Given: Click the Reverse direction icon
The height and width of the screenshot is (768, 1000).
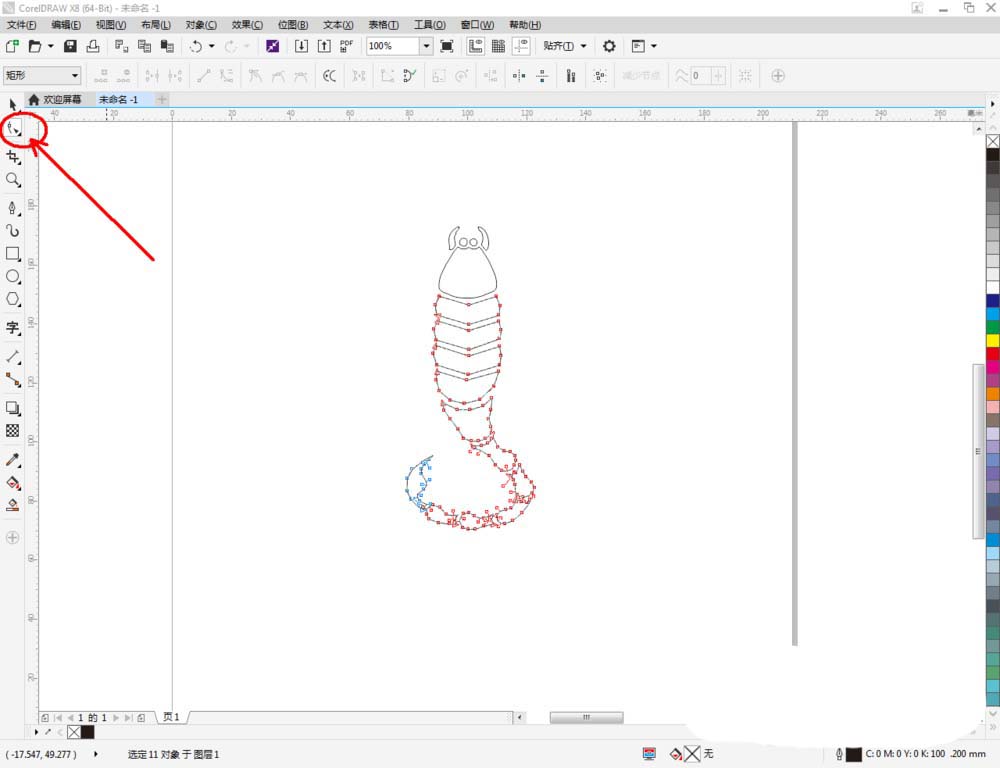Looking at the screenshot, I should (x=330, y=76).
